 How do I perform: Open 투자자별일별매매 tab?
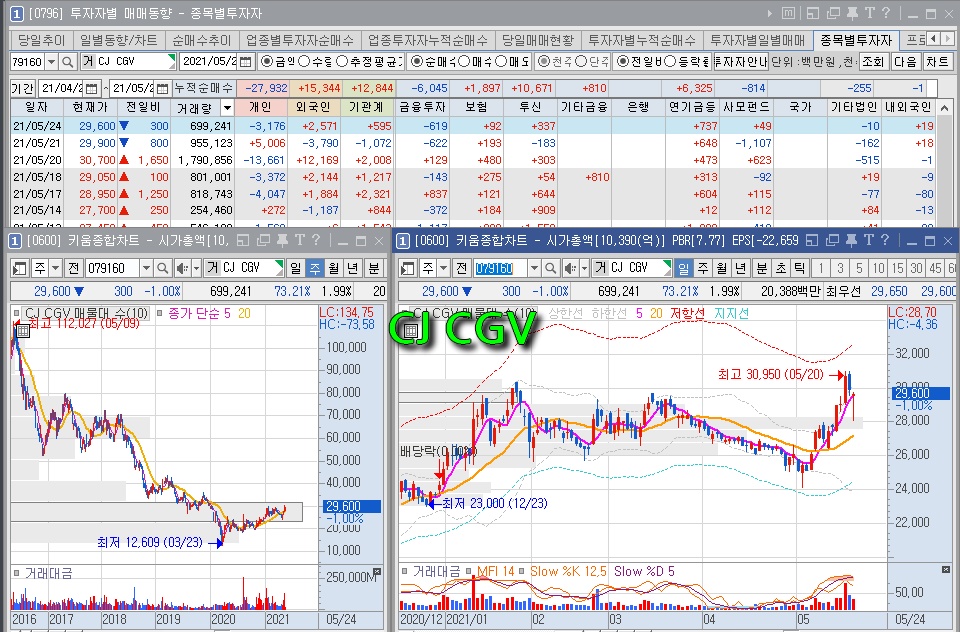pyautogui.click(x=757, y=40)
